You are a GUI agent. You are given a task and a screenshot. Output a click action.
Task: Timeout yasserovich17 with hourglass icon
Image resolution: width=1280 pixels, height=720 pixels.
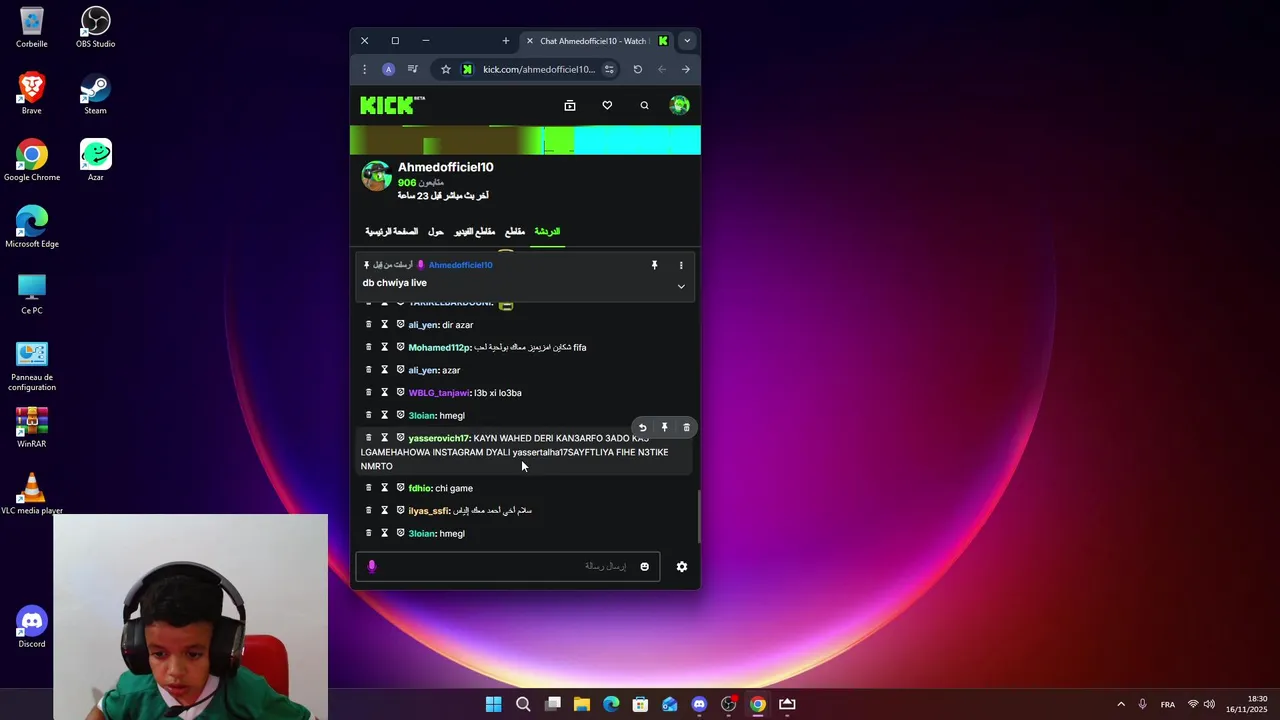[384, 438]
